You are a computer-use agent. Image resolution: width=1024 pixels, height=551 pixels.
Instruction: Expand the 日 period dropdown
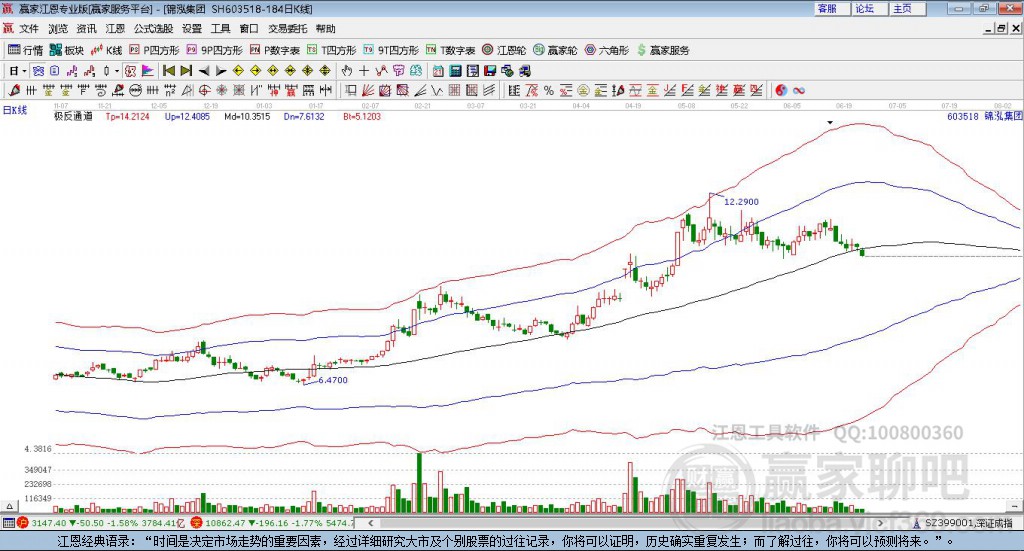tap(24, 71)
